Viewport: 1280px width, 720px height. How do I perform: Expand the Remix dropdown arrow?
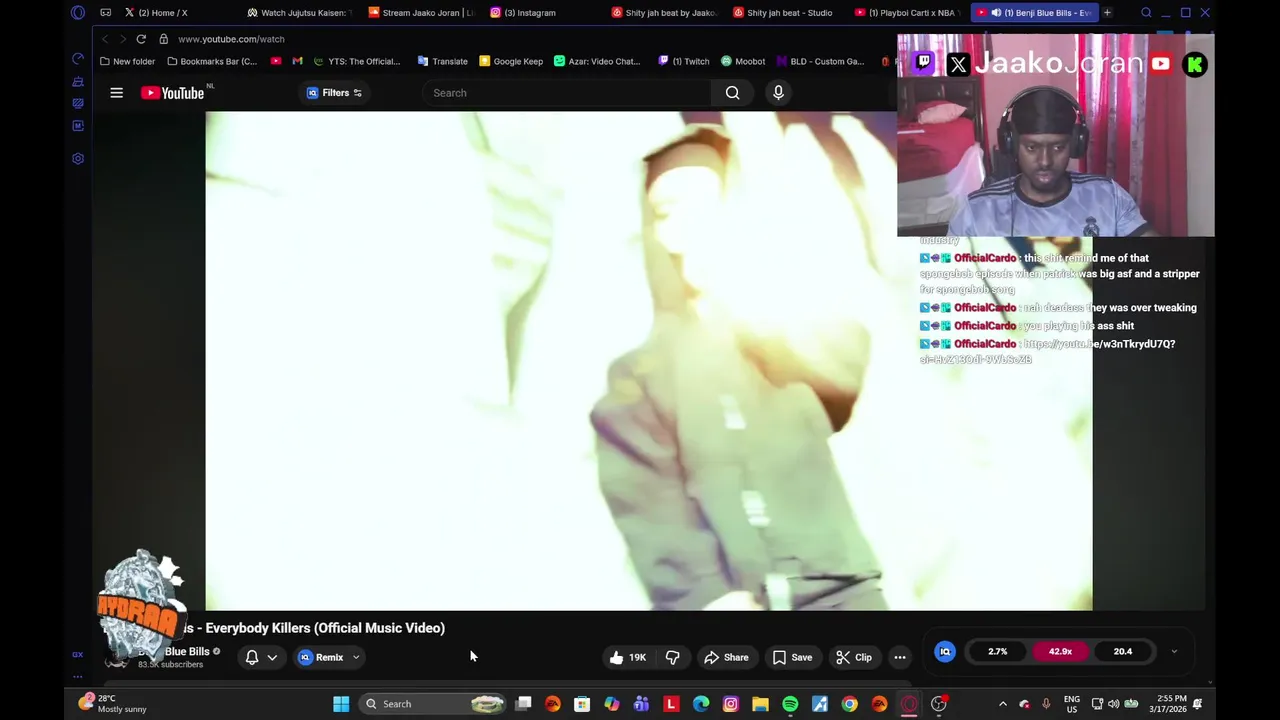356,657
